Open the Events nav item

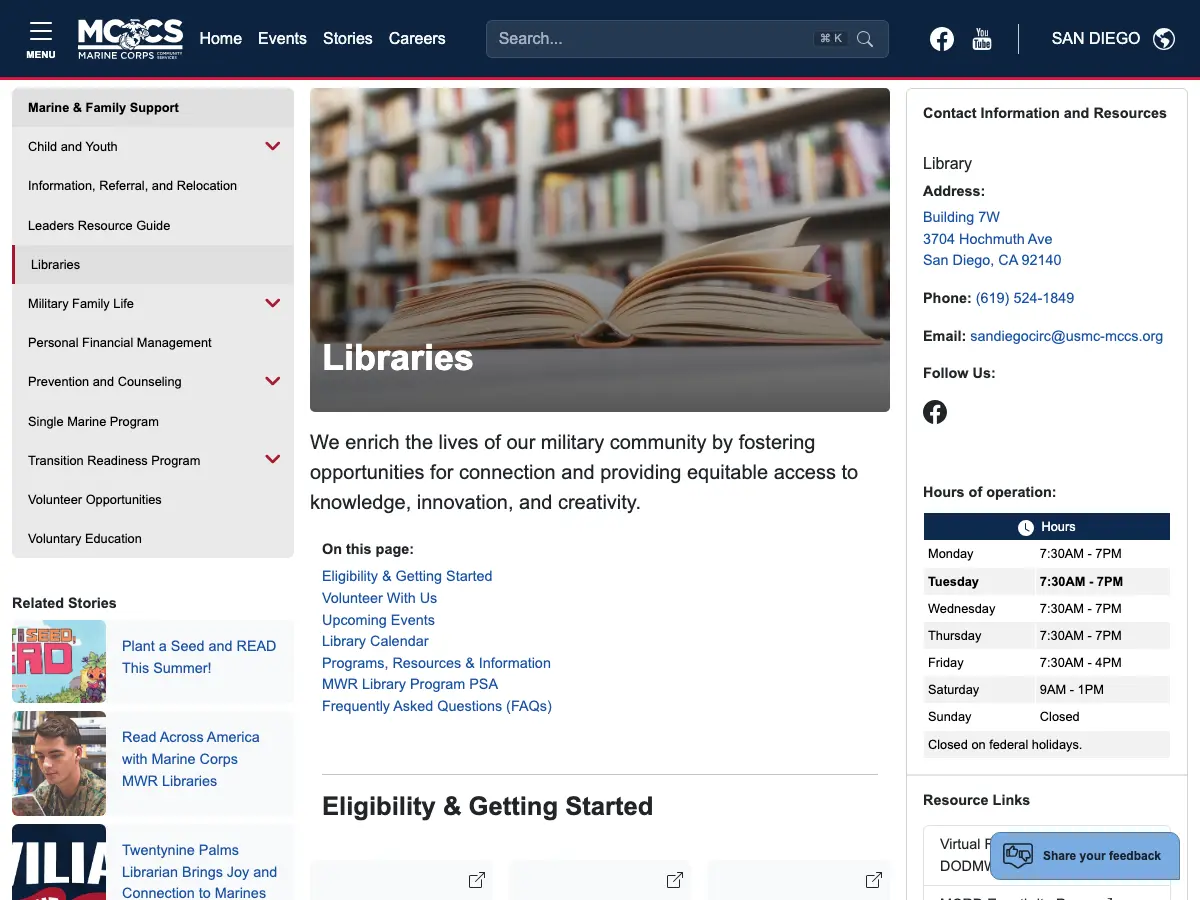[x=282, y=39]
